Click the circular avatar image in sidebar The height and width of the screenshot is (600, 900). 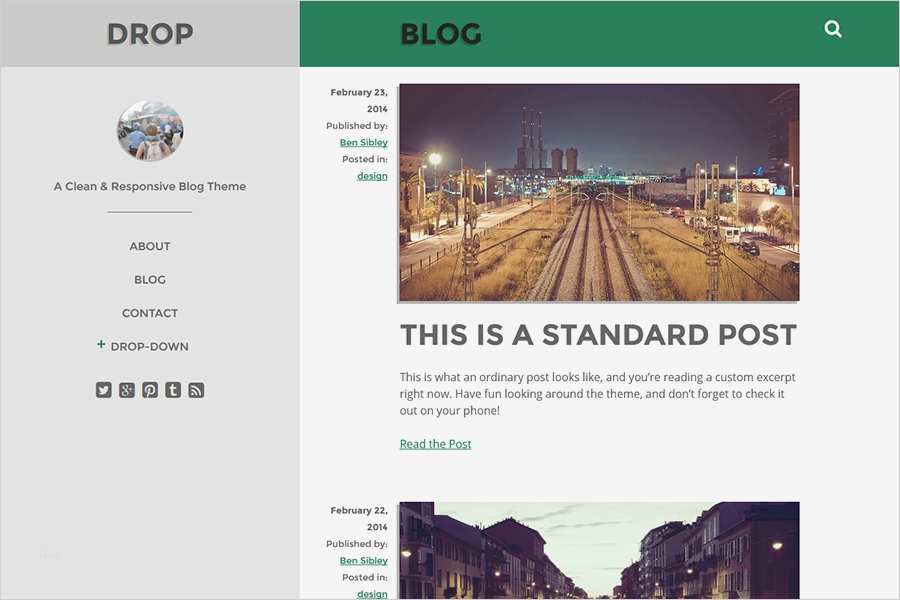150,131
